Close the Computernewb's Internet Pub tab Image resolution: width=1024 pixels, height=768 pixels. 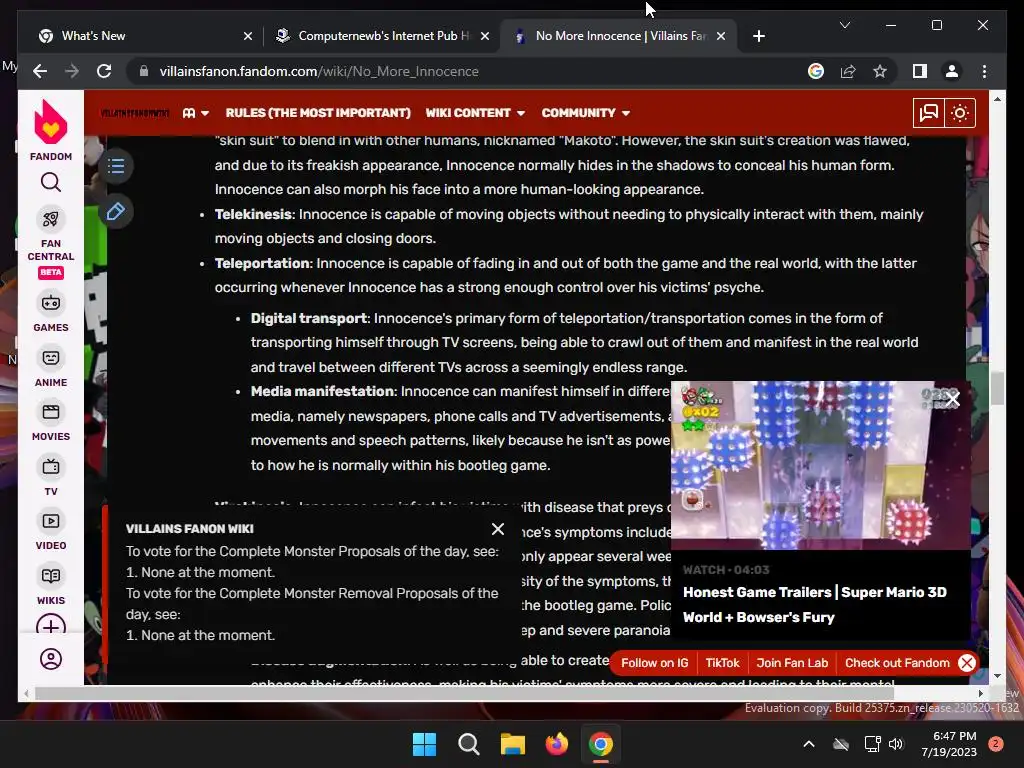(x=485, y=36)
